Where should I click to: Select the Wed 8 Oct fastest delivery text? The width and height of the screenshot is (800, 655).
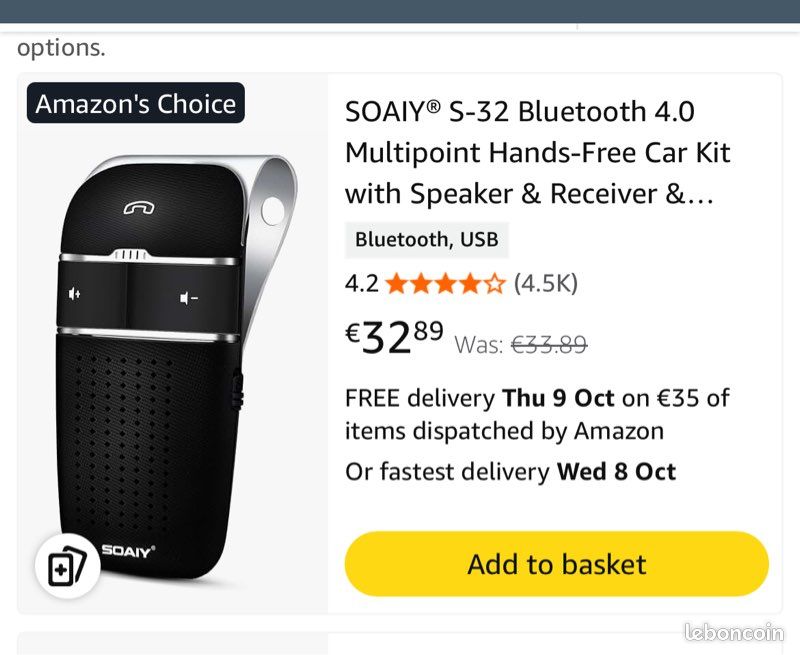pos(619,471)
